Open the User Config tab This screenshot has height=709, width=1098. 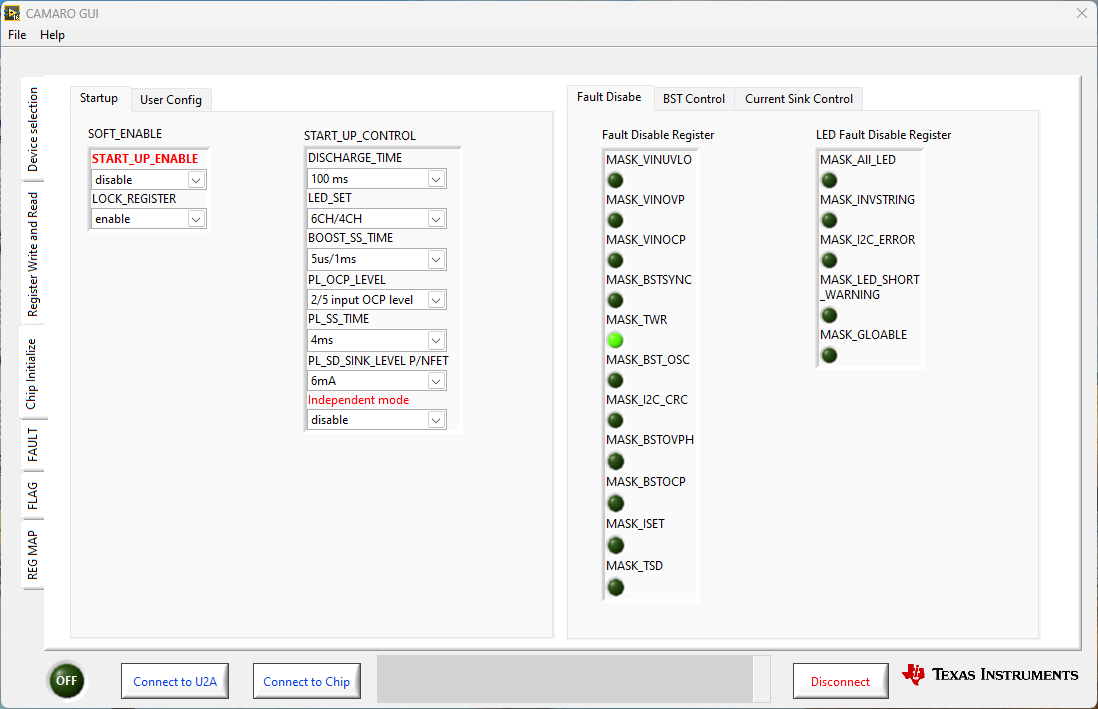point(170,100)
